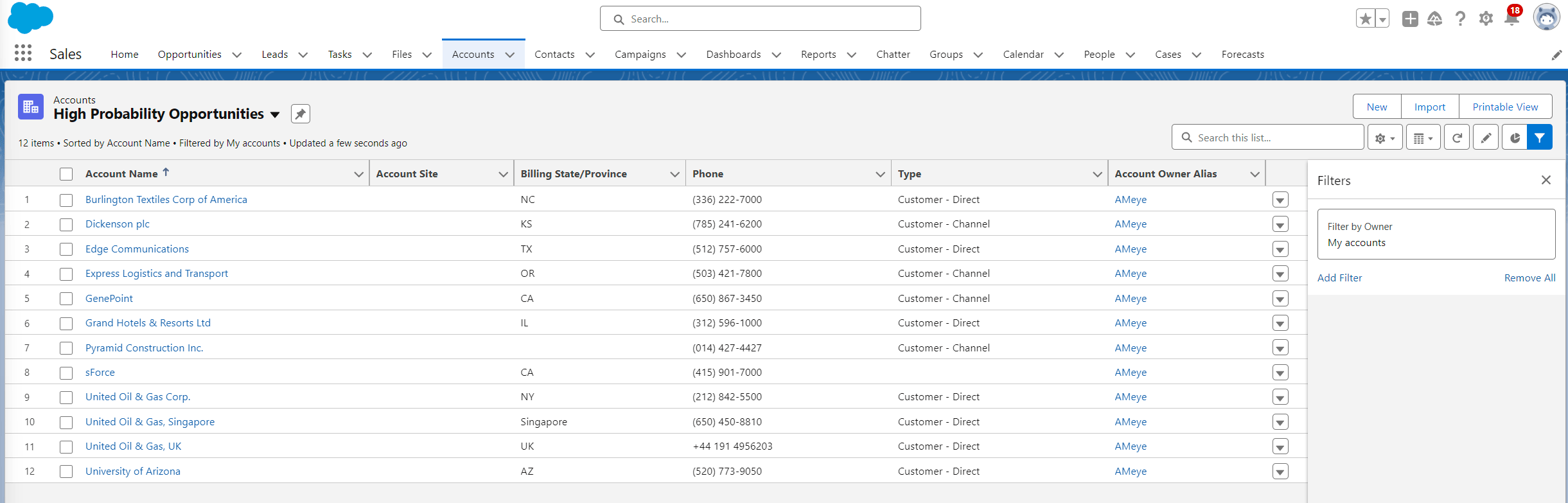Open Account Owner Alias column options
The height and width of the screenshot is (503, 1568).
coord(1255,174)
